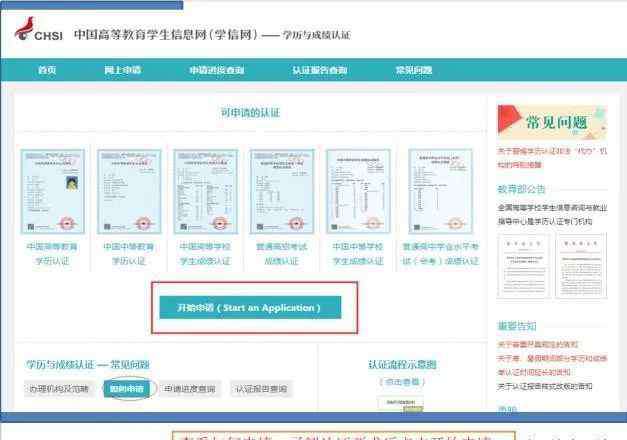Open the 认证报告查询 navigation item
Screen dimensions: 627x440
(319, 70)
